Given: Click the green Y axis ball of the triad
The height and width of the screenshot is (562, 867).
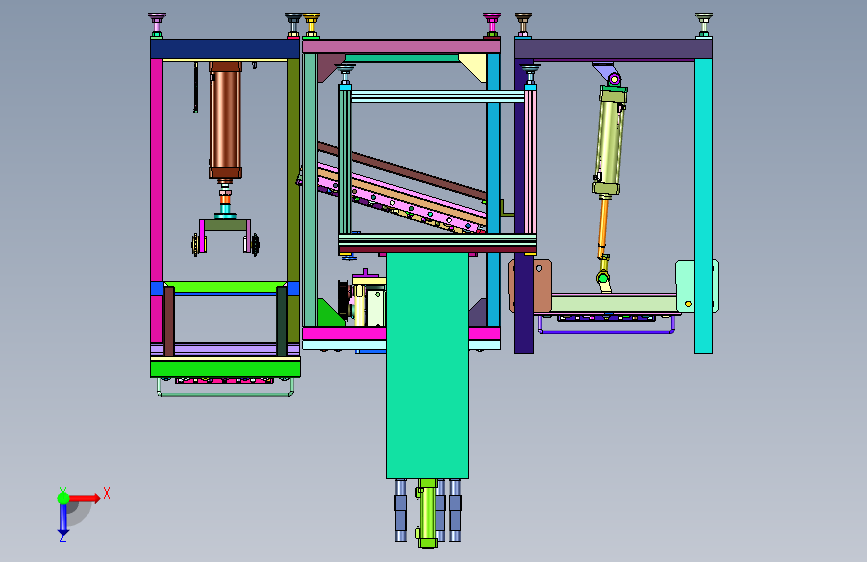Looking at the screenshot, I should coord(63,498).
